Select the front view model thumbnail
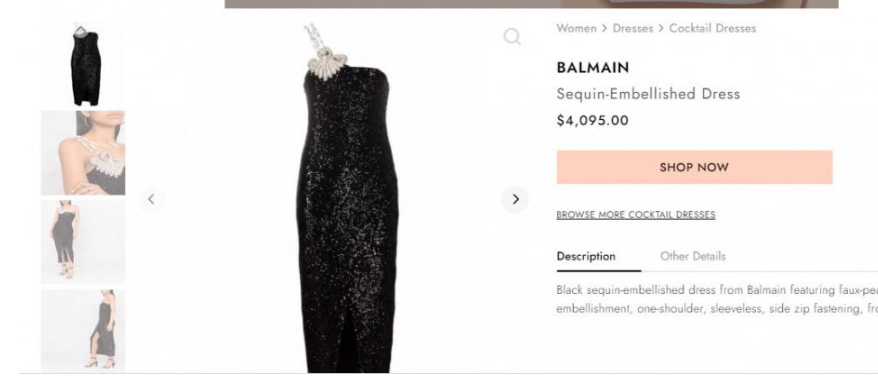Screen dimensions: 878x383 click(x=83, y=242)
